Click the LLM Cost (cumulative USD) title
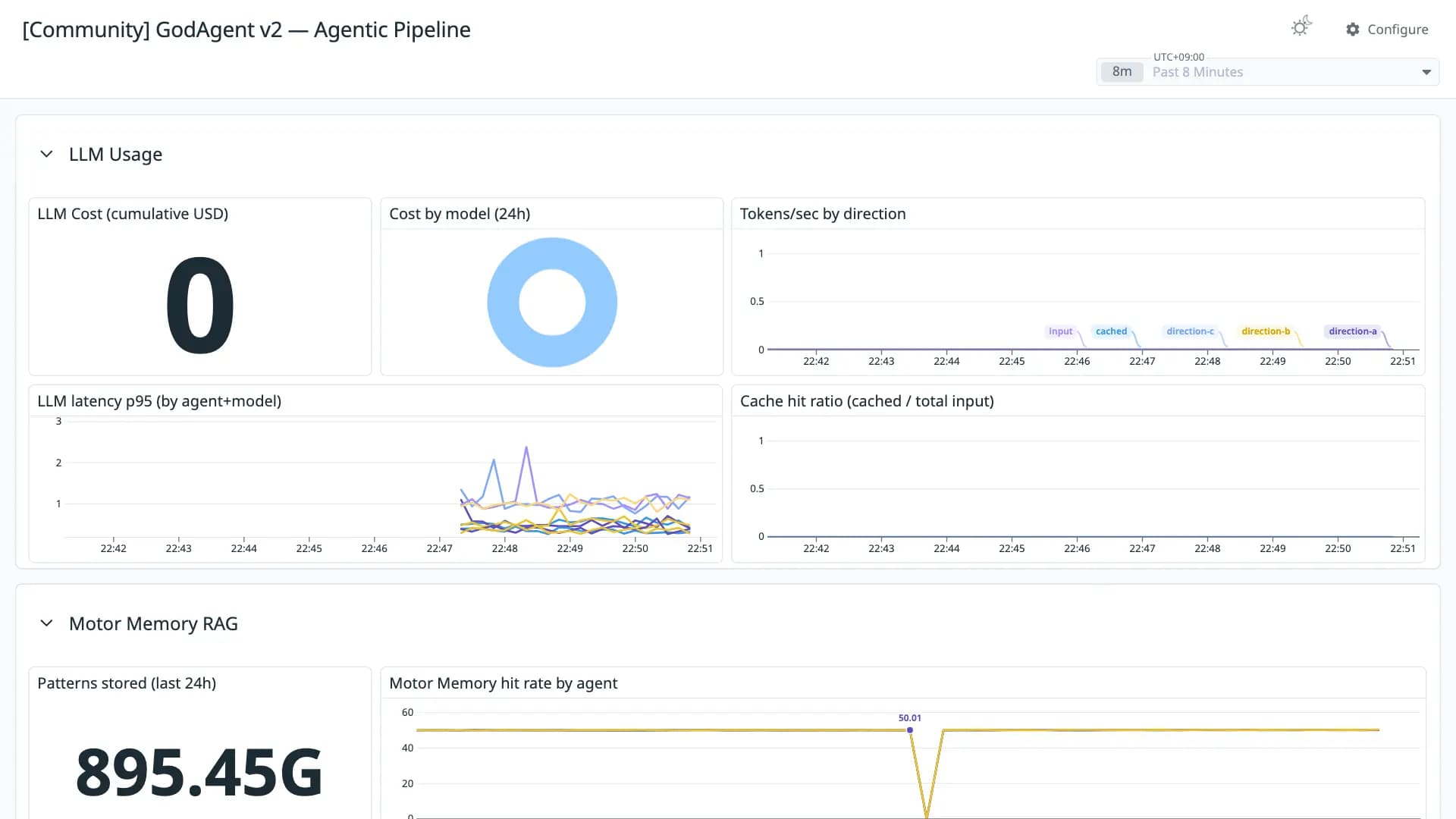The image size is (1456, 819). (133, 214)
